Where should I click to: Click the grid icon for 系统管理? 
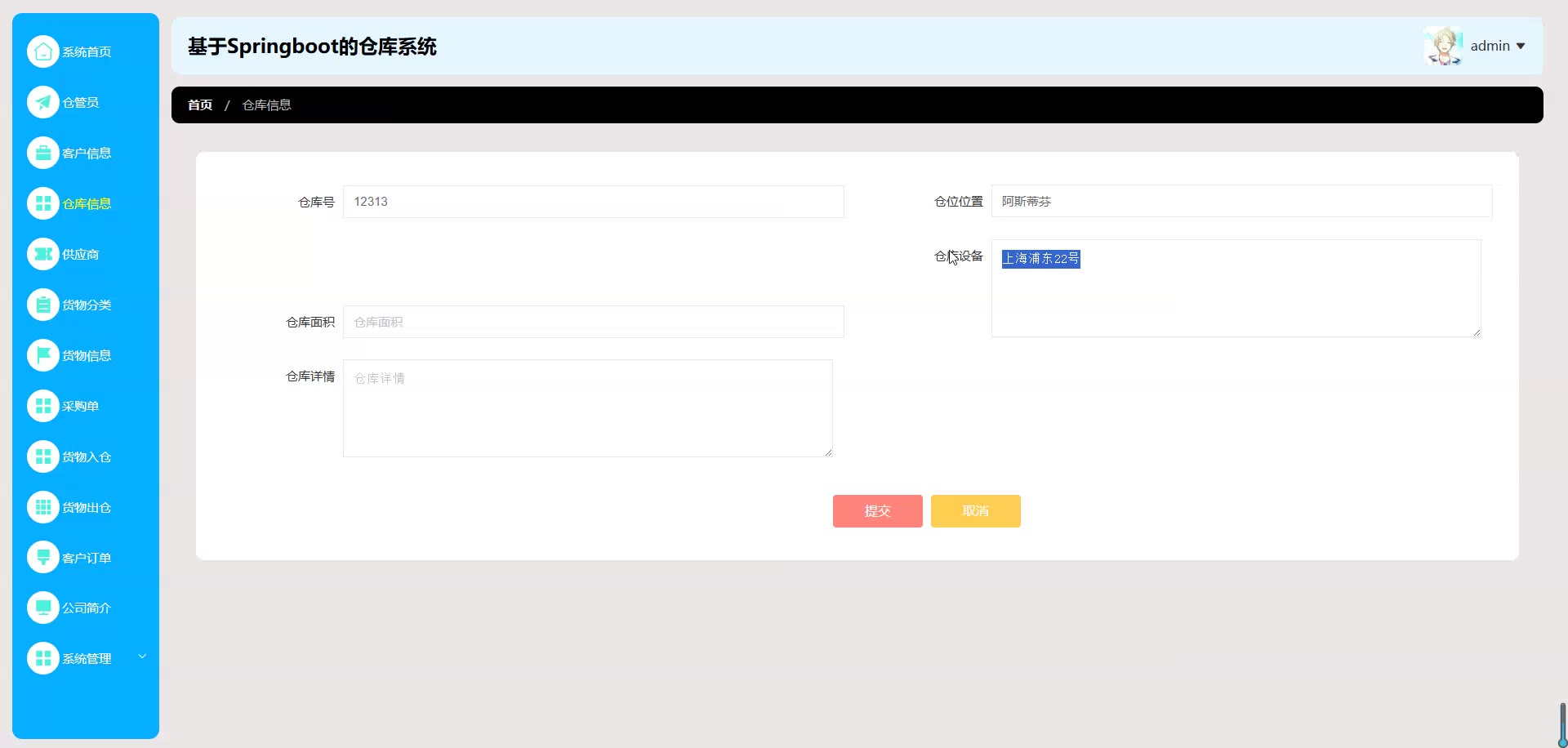pyautogui.click(x=43, y=658)
